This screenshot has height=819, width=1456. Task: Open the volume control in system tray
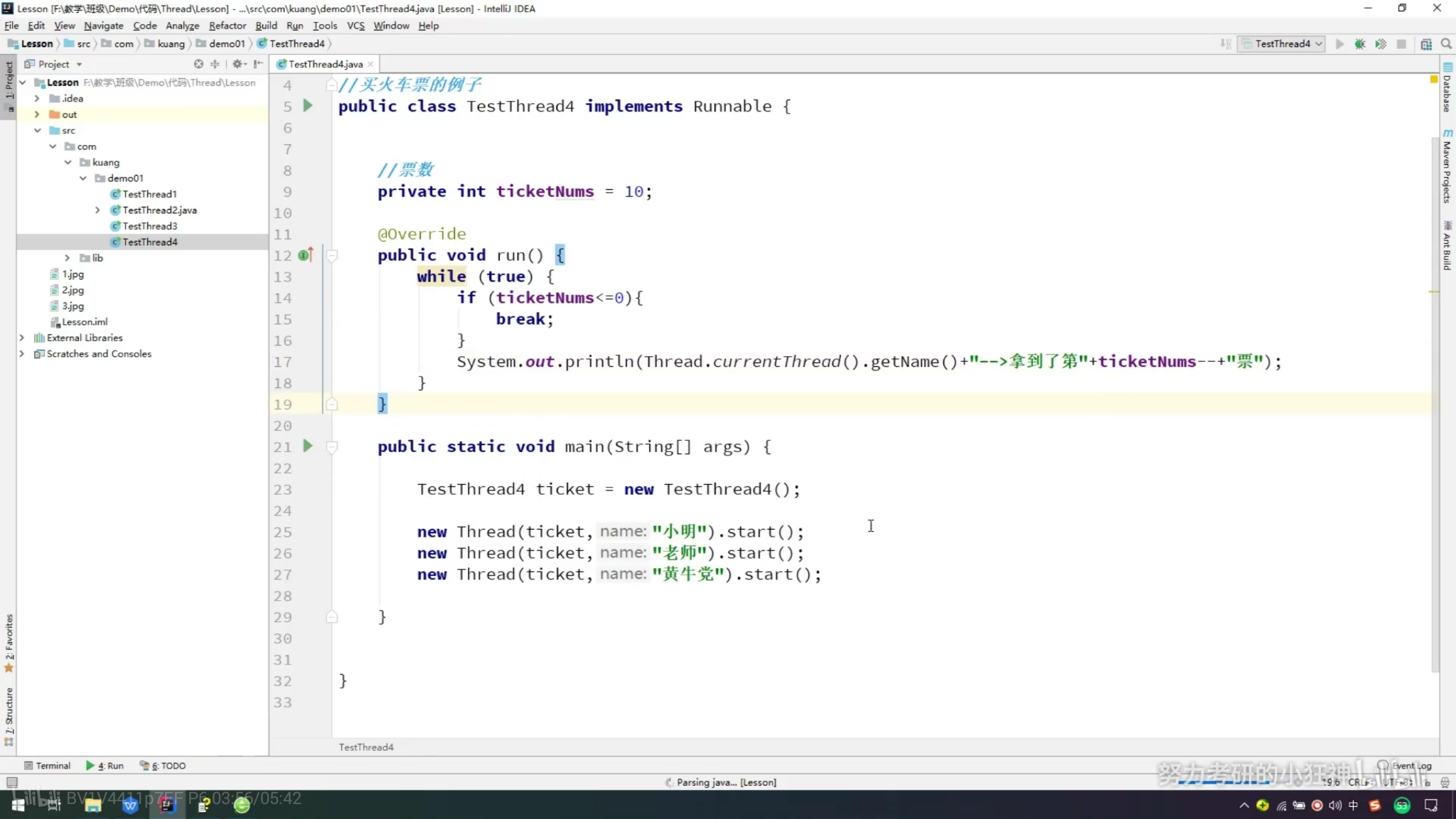(x=1335, y=805)
